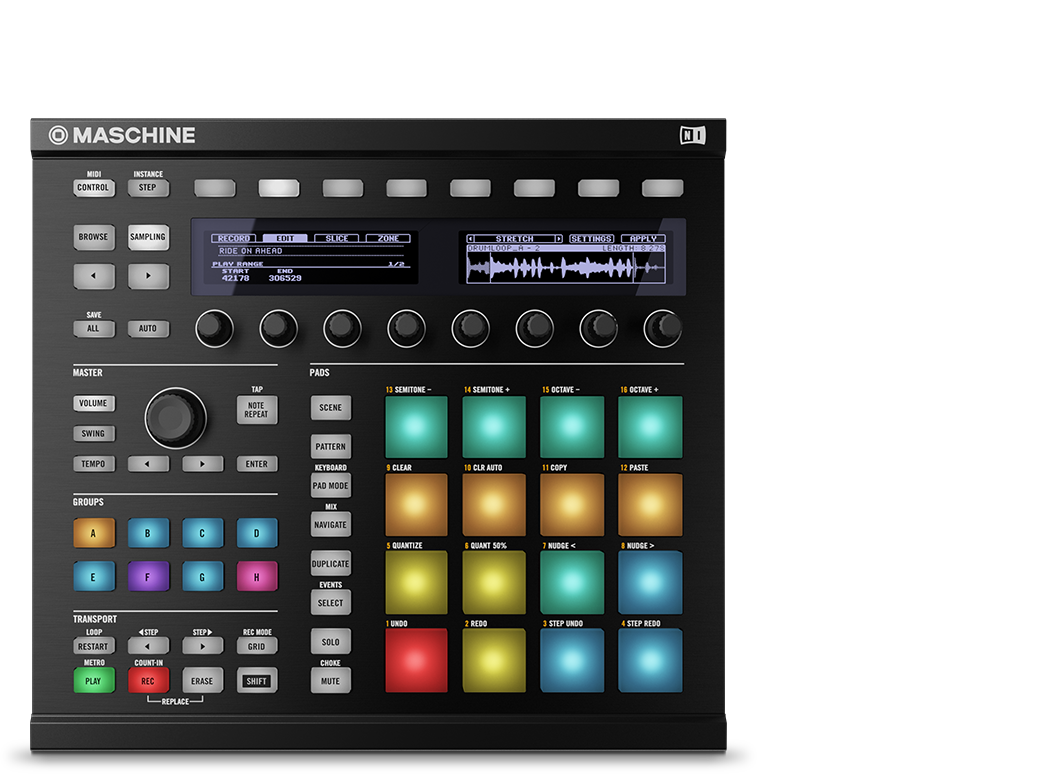Screen dimensions: 1040x780
Task: Select blue group B
Action: pos(148,533)
